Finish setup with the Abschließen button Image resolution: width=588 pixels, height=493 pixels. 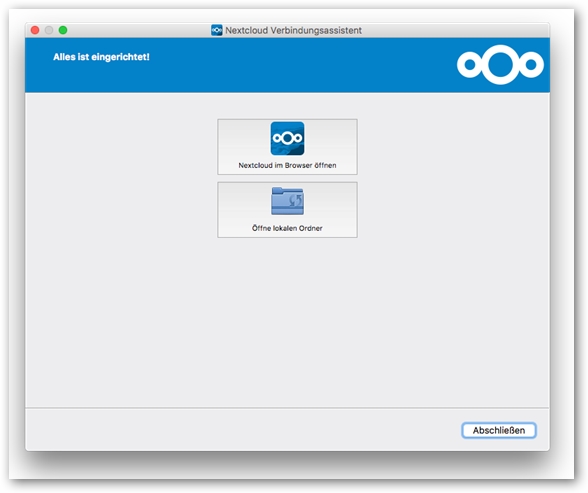point(499,430)
